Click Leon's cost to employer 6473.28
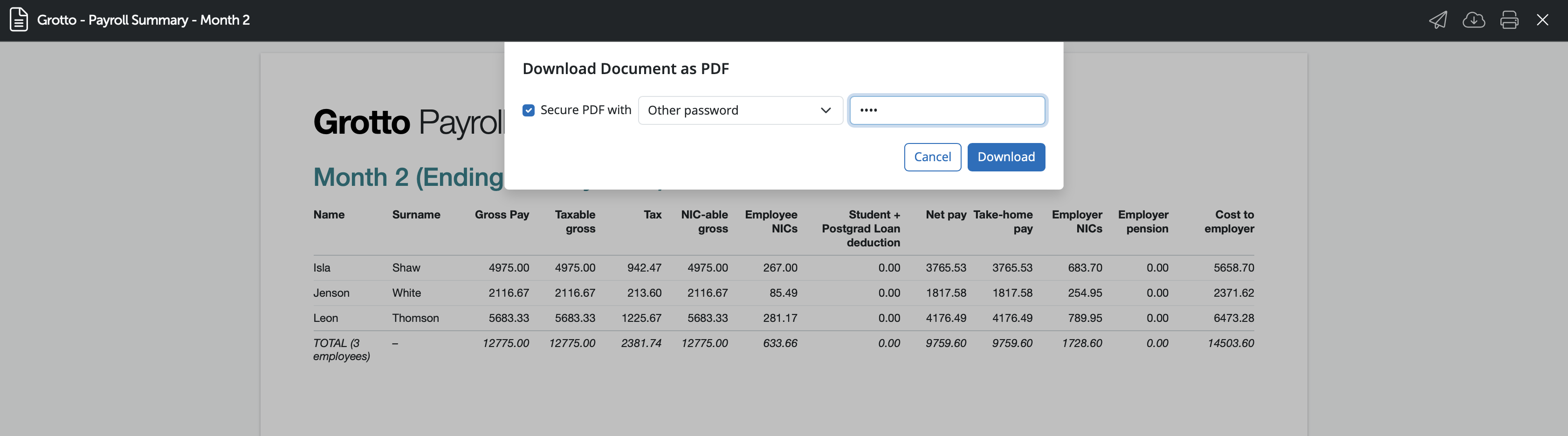The image size is (1568, 436). click(x=1233, y=318)
